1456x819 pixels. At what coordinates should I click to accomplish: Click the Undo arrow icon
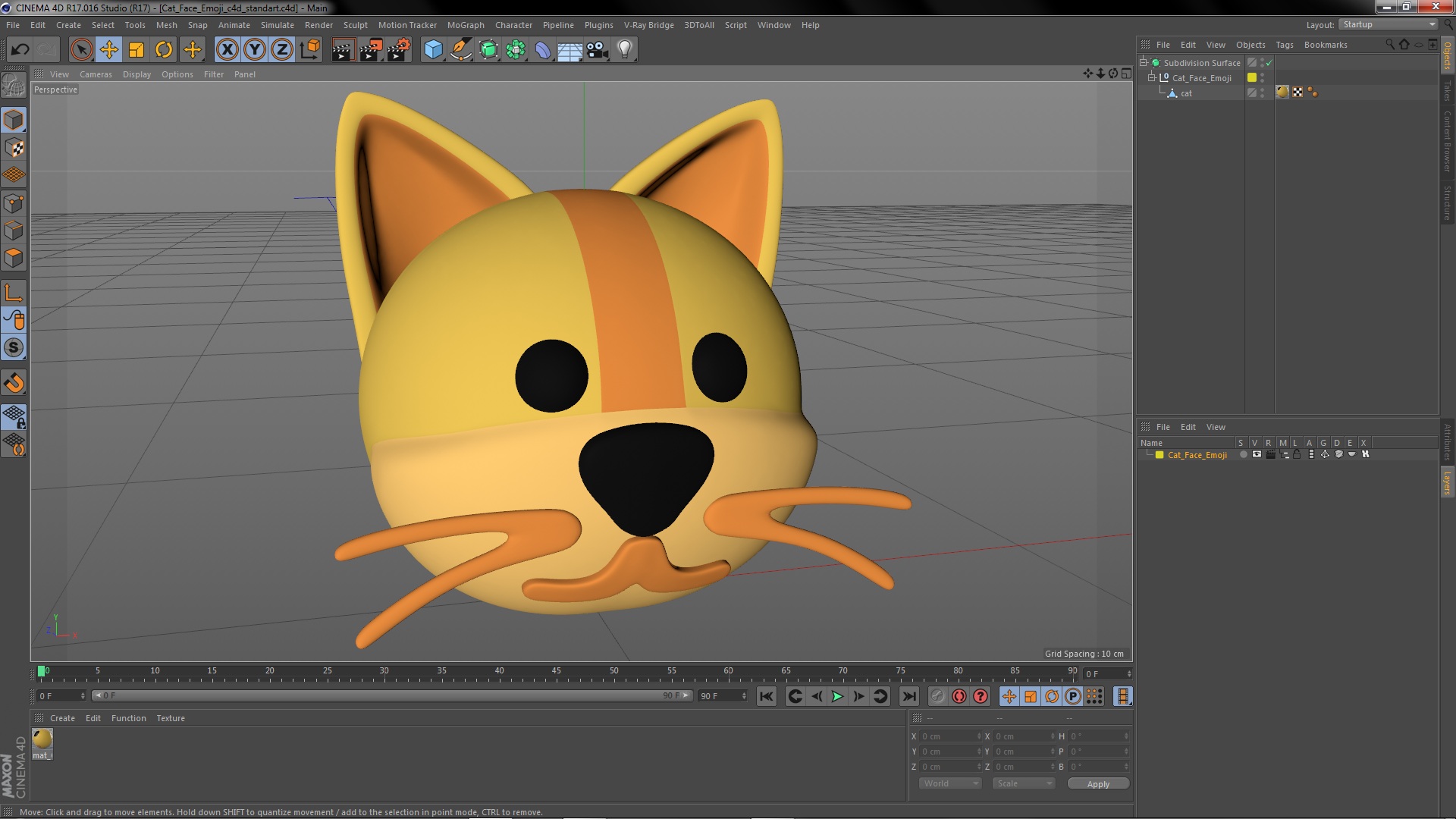tap(20, 50)
